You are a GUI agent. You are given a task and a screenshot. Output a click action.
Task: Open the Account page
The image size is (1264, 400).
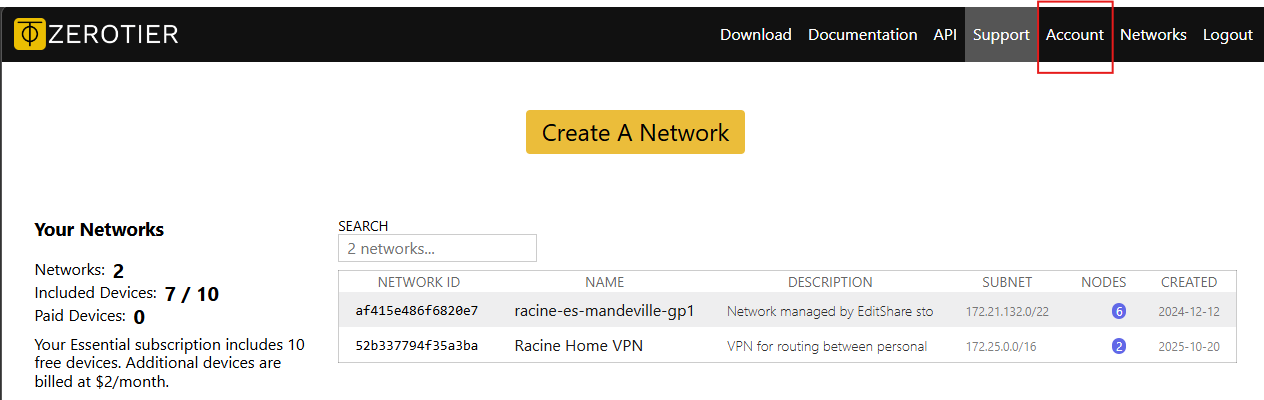(x=1075, y=34)
